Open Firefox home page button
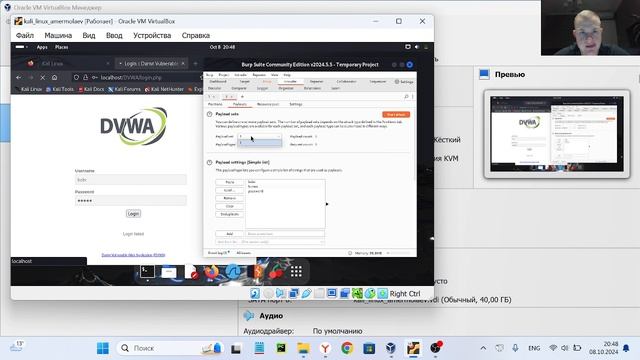Image resolution: width=640 pixels, height=360 pixels. tap(54, 77)
